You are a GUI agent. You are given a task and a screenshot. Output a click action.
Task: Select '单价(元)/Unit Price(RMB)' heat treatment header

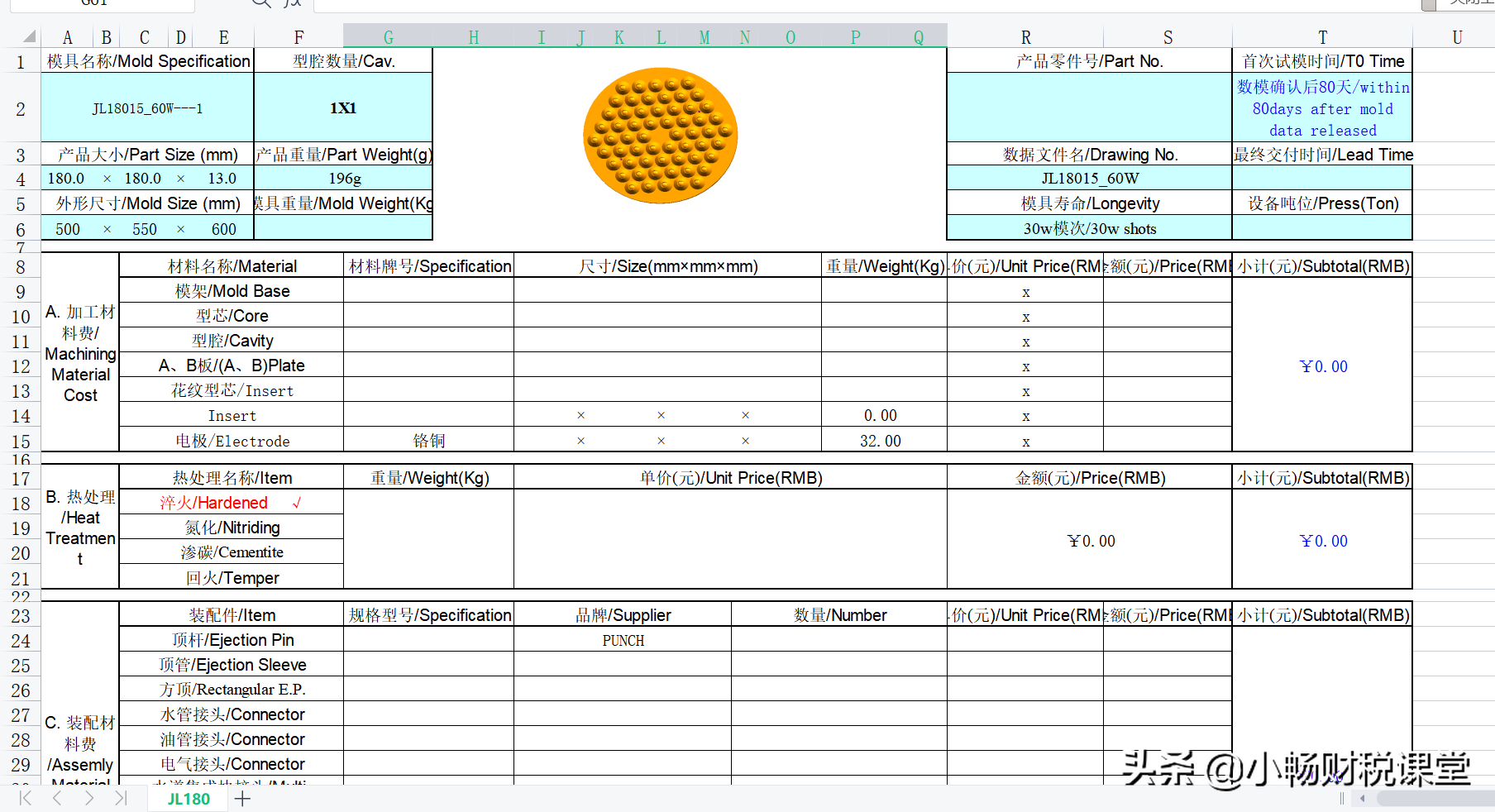click(730, 478)
